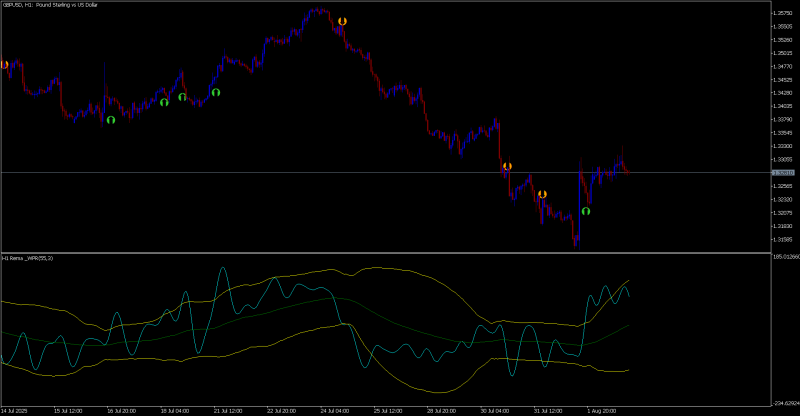Click the highlighted current price tag on the scale

click(x=783, y=173)
